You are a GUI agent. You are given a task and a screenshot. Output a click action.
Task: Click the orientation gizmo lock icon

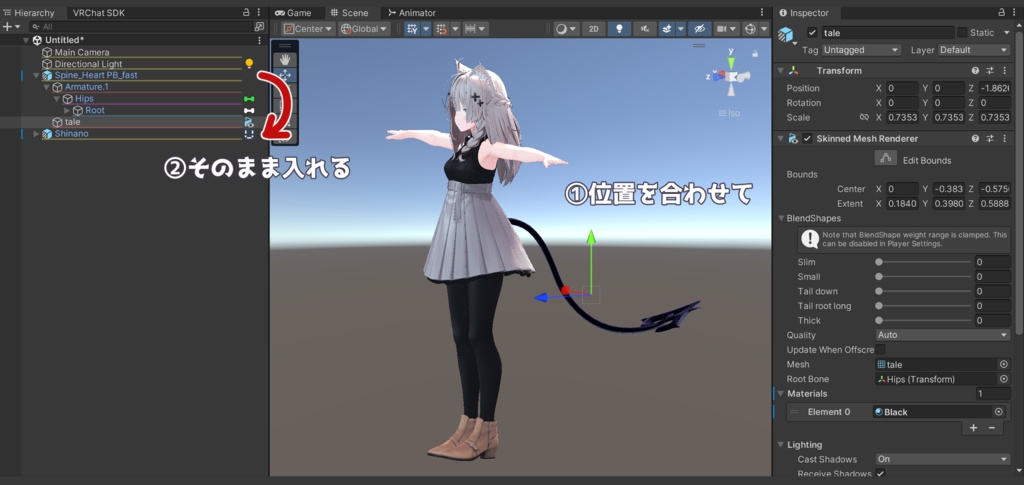(755, 54)
